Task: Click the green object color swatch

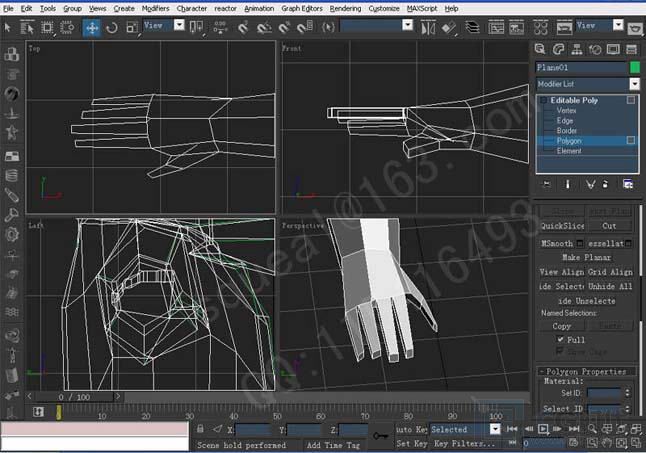Action: pos(635,67)
